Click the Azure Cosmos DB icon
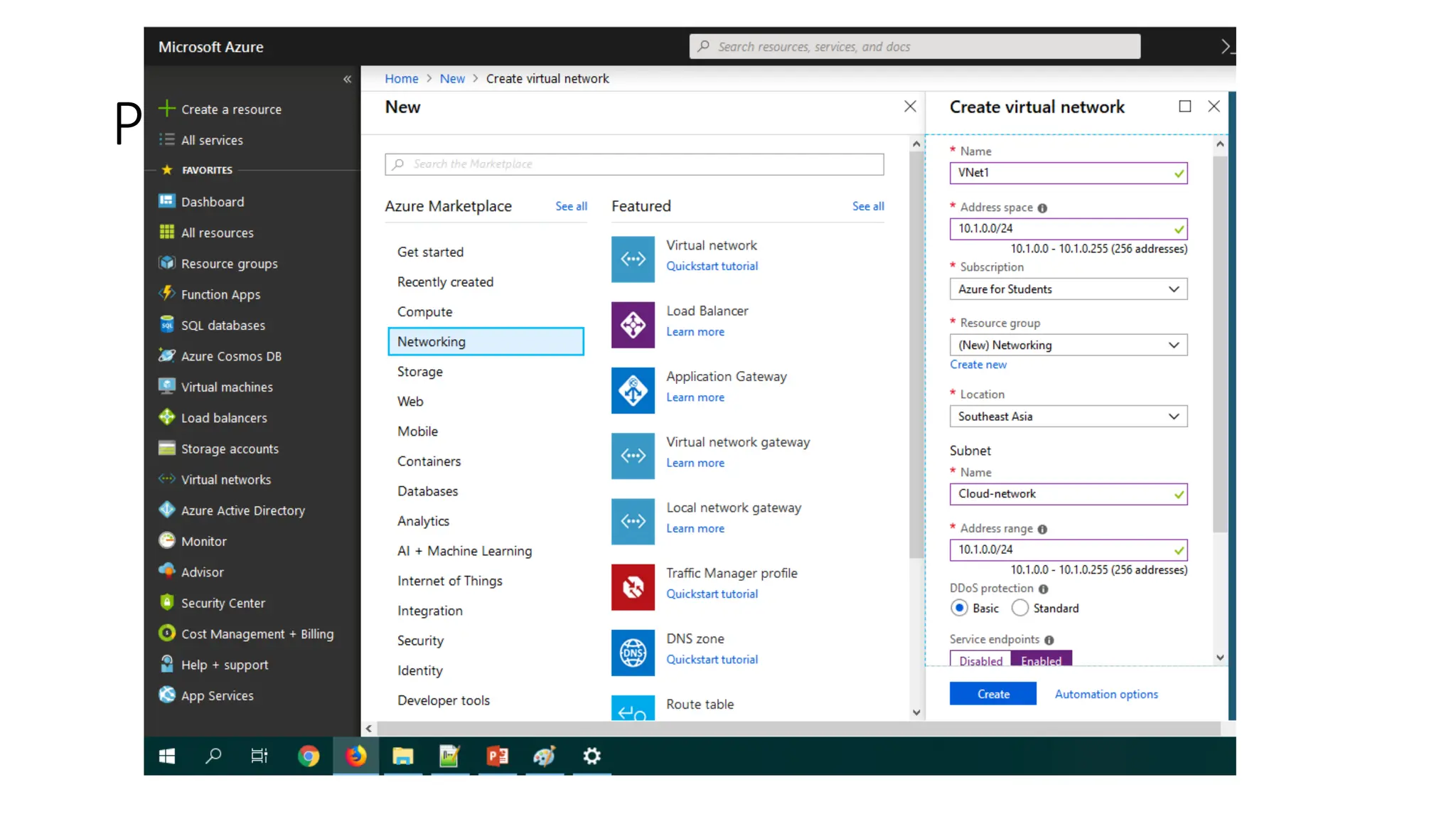This screenshot has height=819, width=1456. click(166, 355)
